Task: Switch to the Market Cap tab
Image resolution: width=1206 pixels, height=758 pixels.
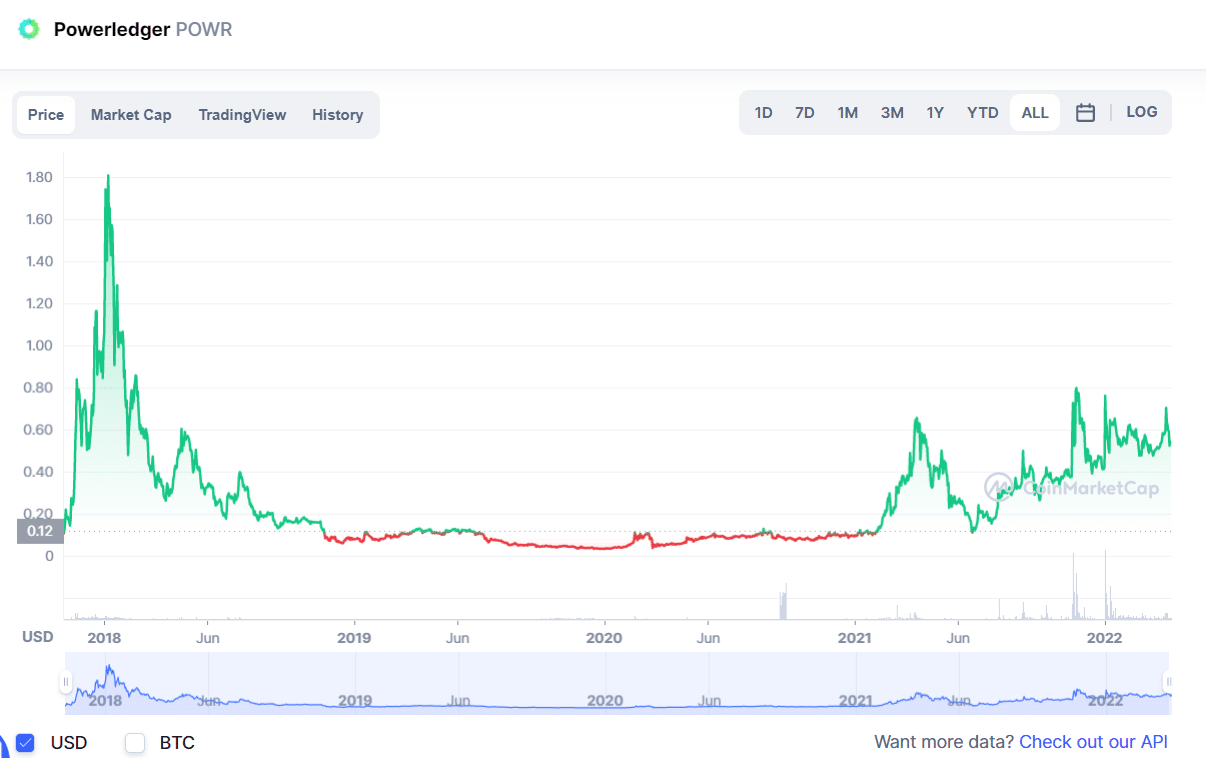Action: click(131, 115)
